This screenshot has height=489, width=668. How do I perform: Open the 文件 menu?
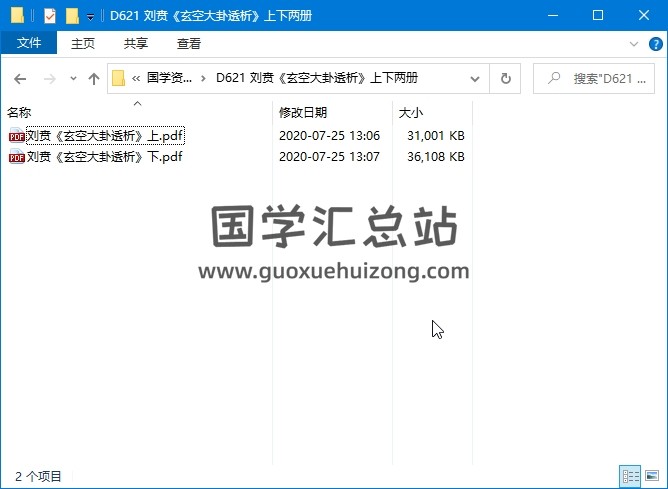(29, 44)
